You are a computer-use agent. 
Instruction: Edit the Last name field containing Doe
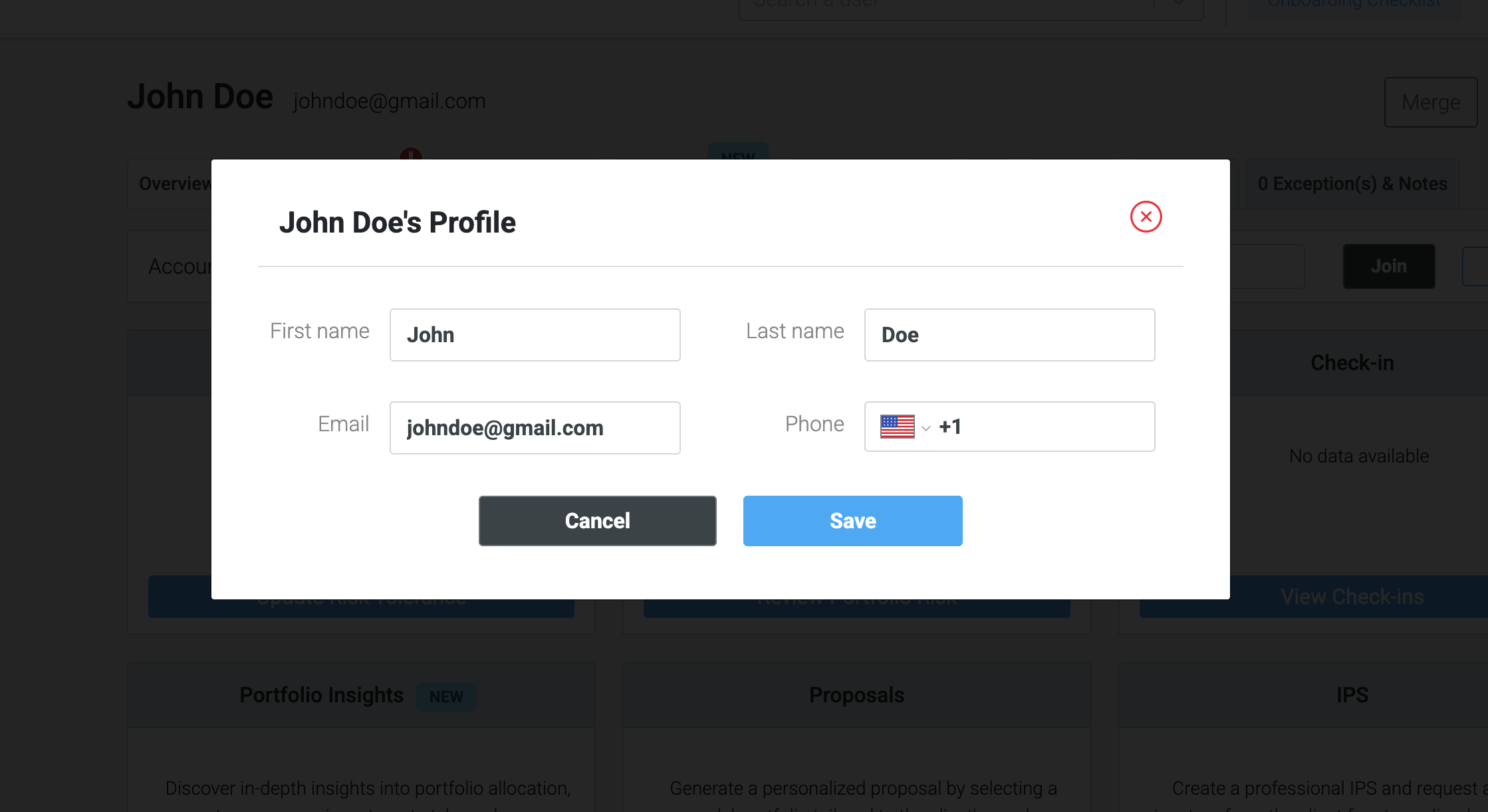coord(1009,335)
